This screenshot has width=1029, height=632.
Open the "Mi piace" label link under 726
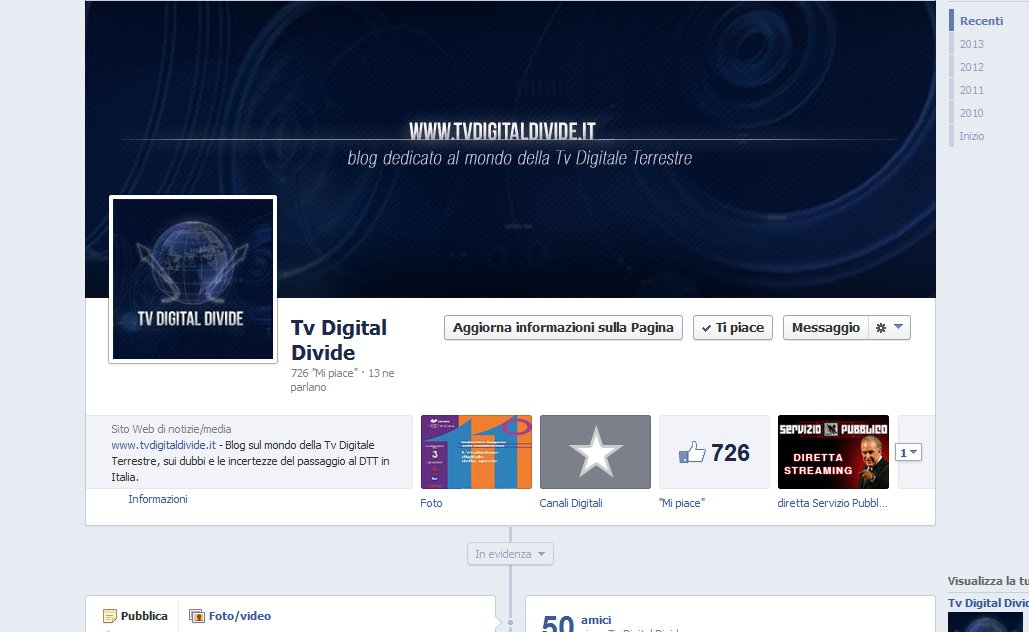coord(681,503)
